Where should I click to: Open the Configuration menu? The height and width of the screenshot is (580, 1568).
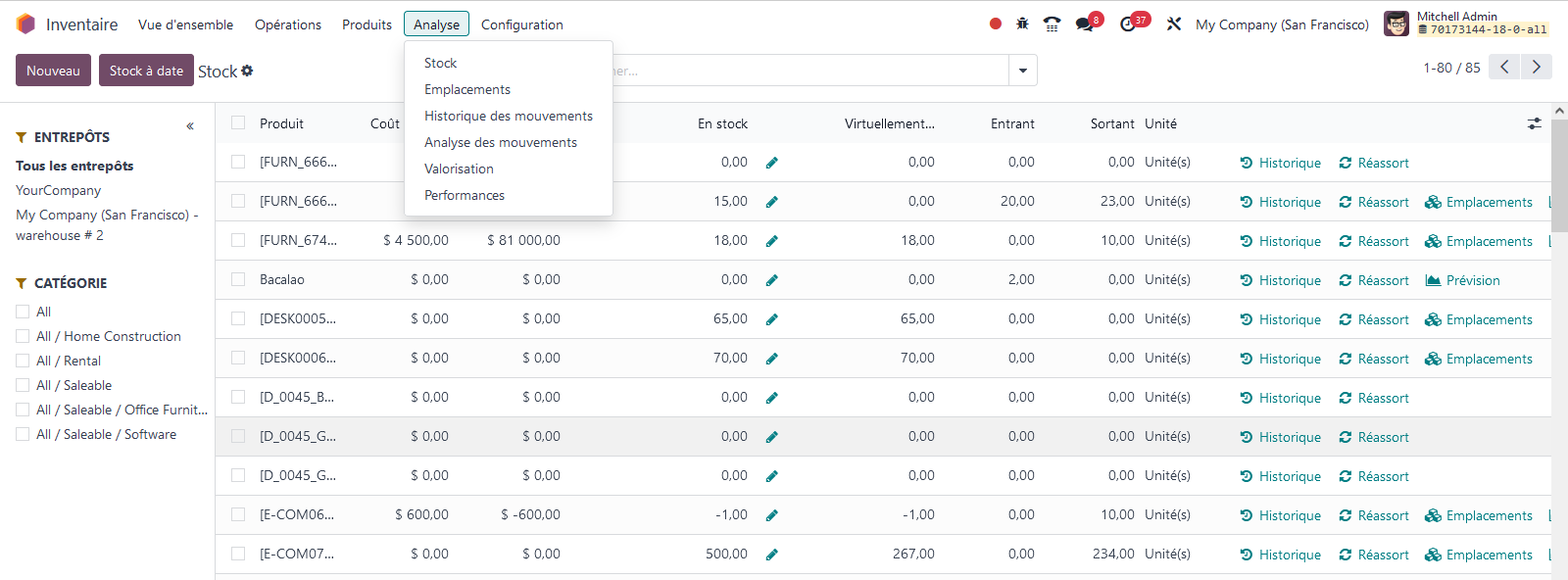click(521, 24)
